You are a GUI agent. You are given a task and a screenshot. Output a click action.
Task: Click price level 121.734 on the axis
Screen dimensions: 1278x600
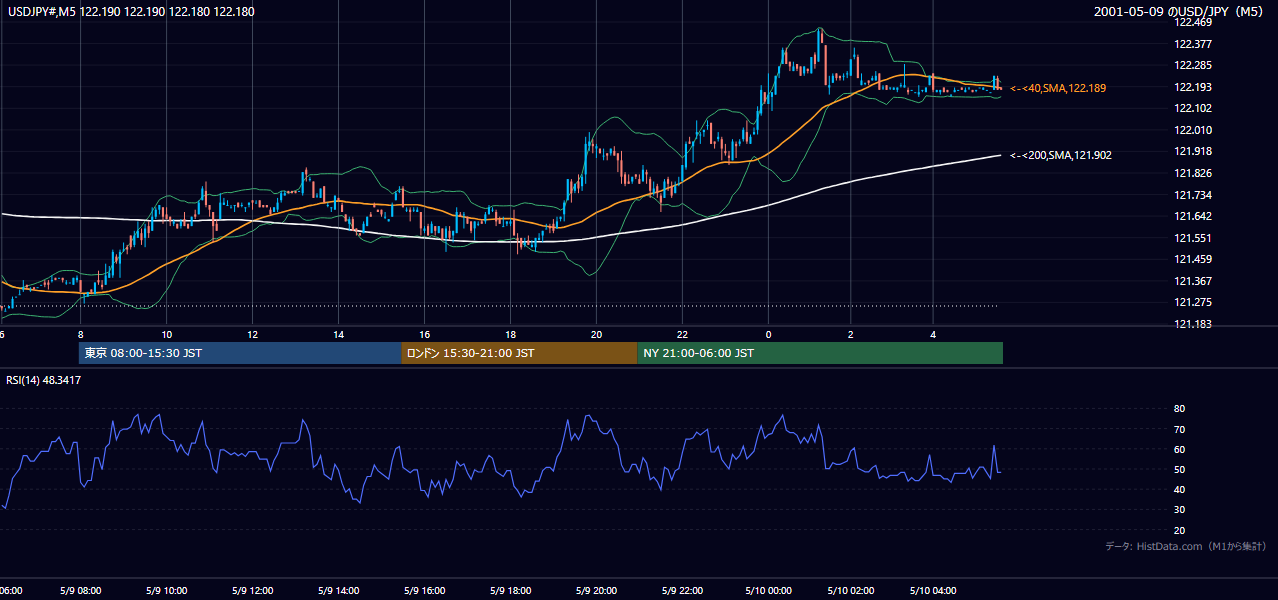coord(1194,195)
